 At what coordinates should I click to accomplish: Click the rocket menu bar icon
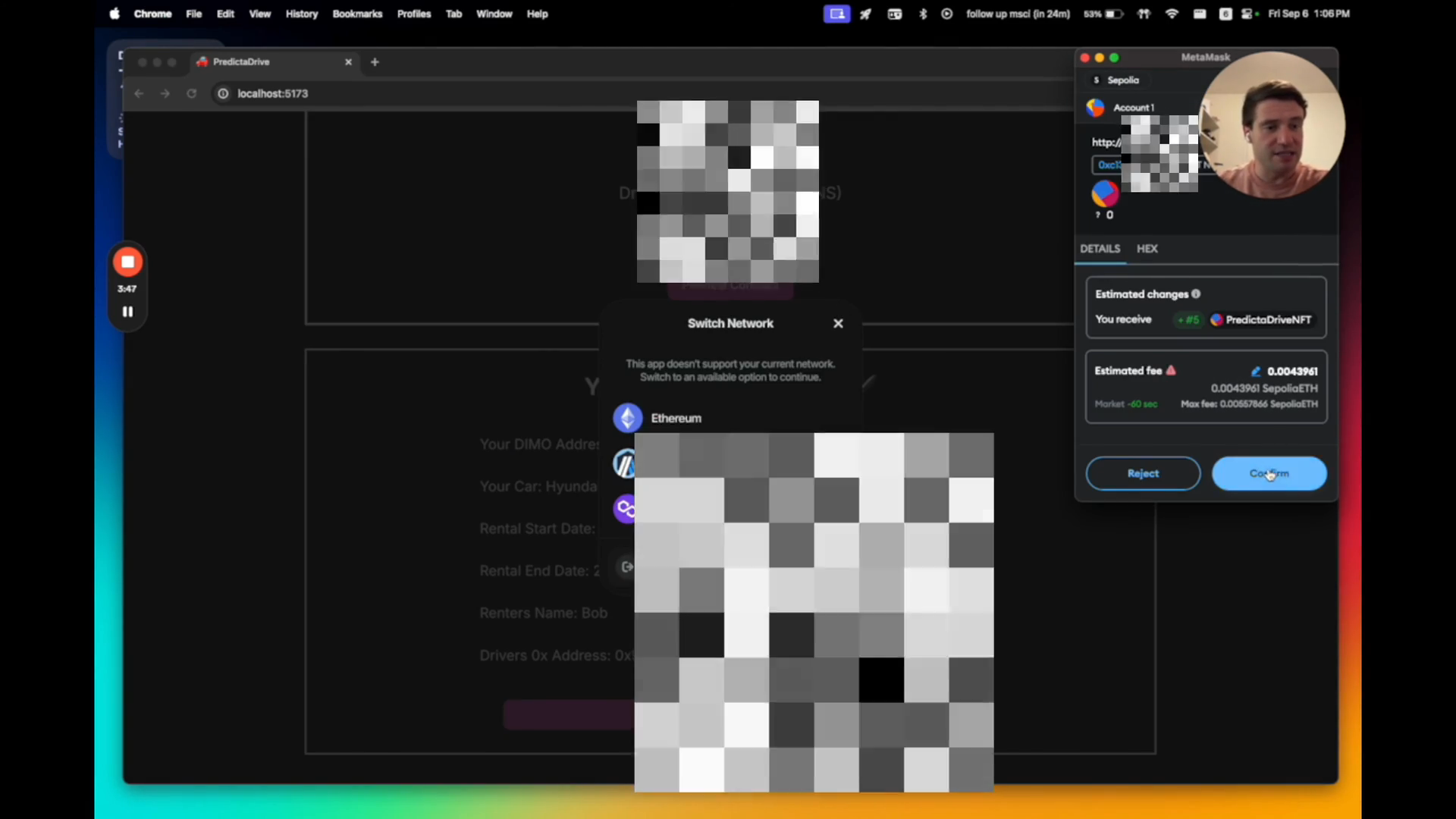865,14
